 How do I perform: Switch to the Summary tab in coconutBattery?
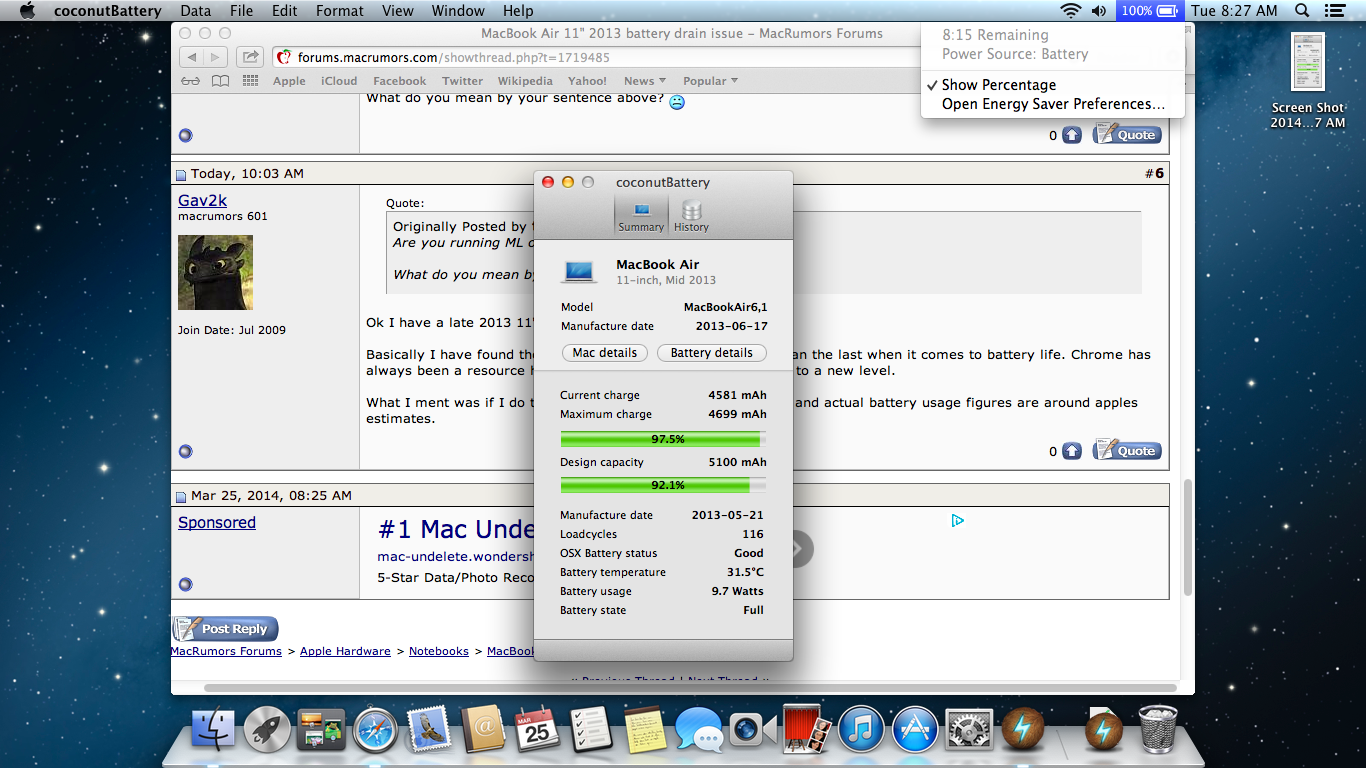tap(641, 216)
